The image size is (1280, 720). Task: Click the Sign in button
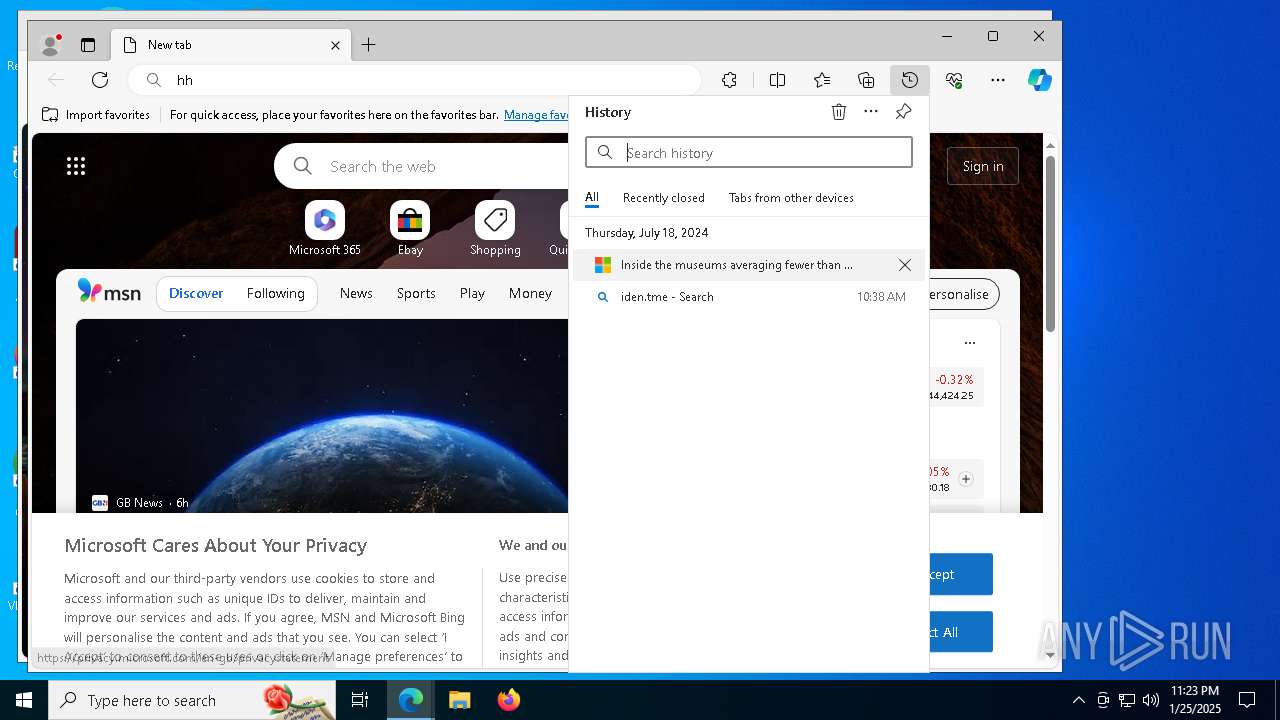983,166
